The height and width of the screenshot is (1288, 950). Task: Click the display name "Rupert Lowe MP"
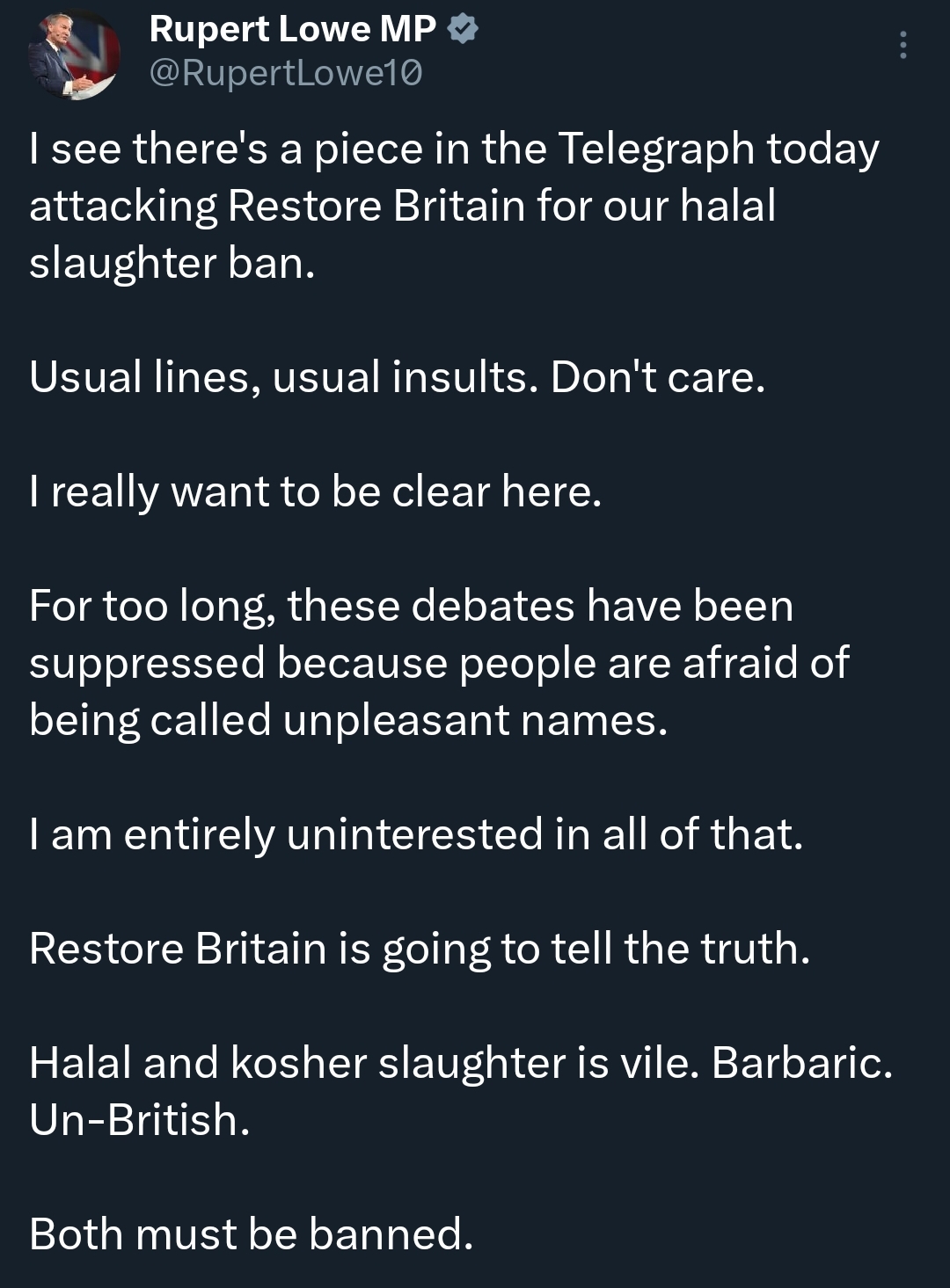click(x=292, y=30)
